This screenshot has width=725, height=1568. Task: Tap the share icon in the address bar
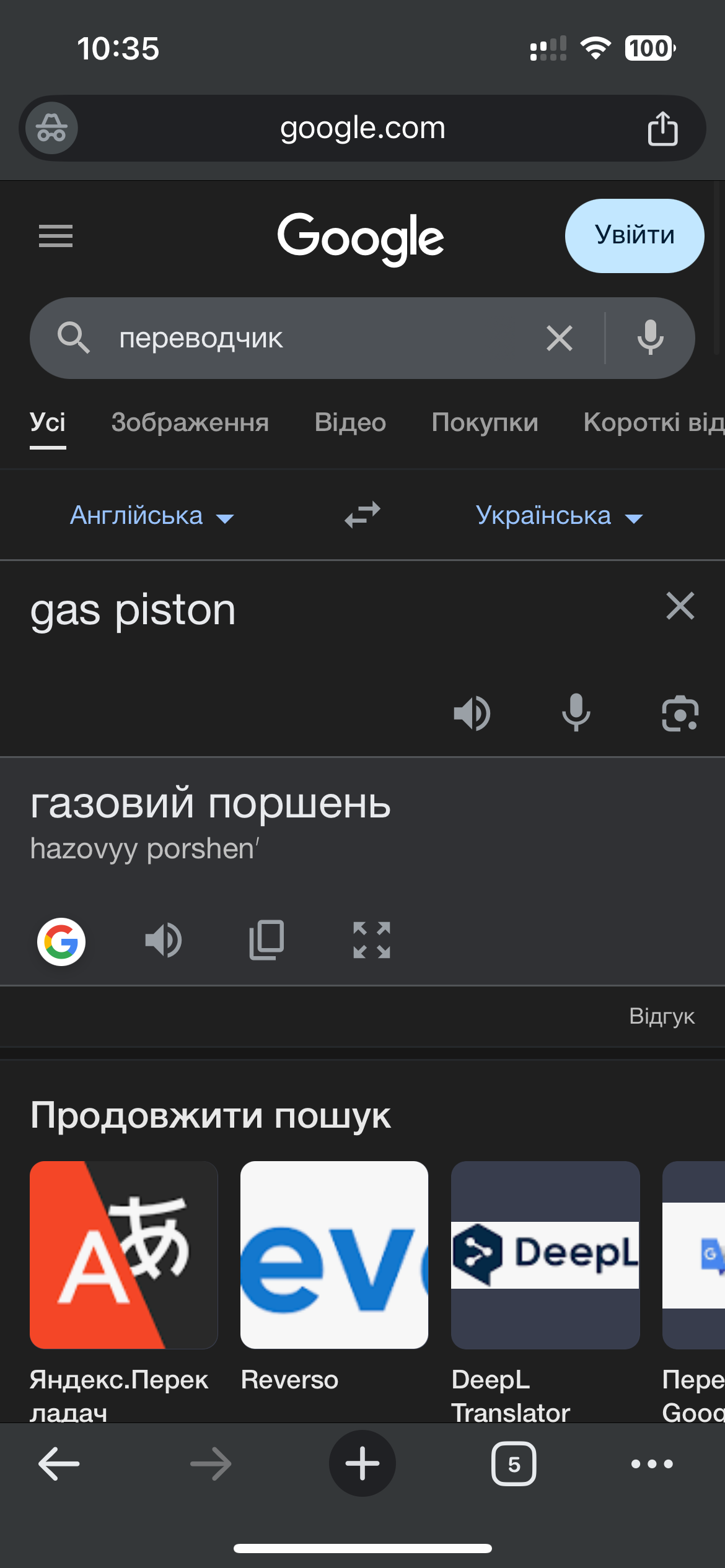click(662, 129)
